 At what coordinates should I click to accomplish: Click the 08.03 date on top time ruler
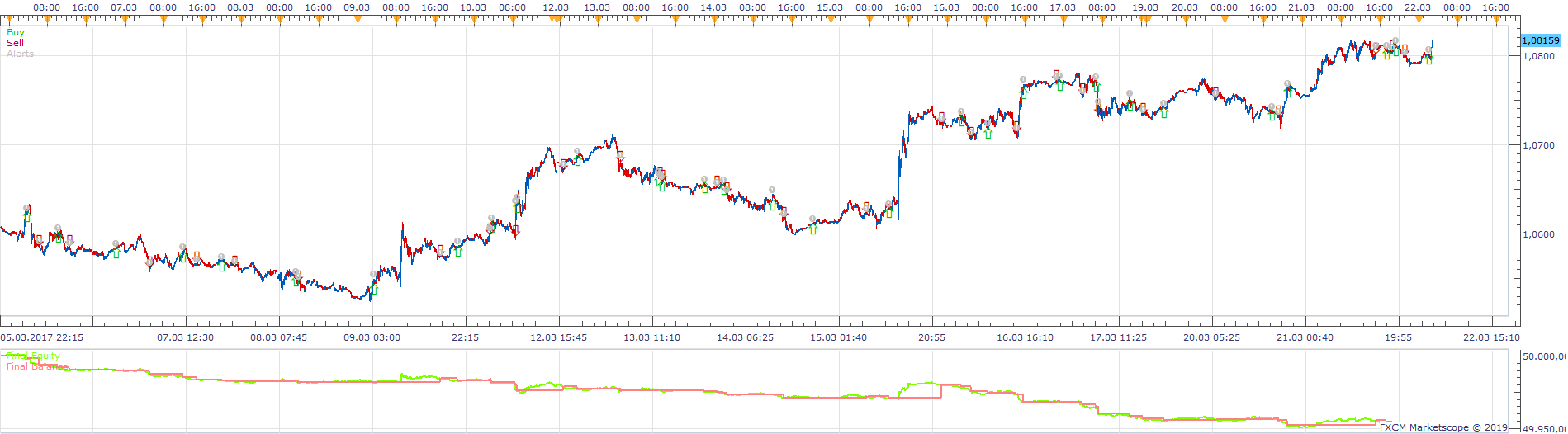[240, 7]
